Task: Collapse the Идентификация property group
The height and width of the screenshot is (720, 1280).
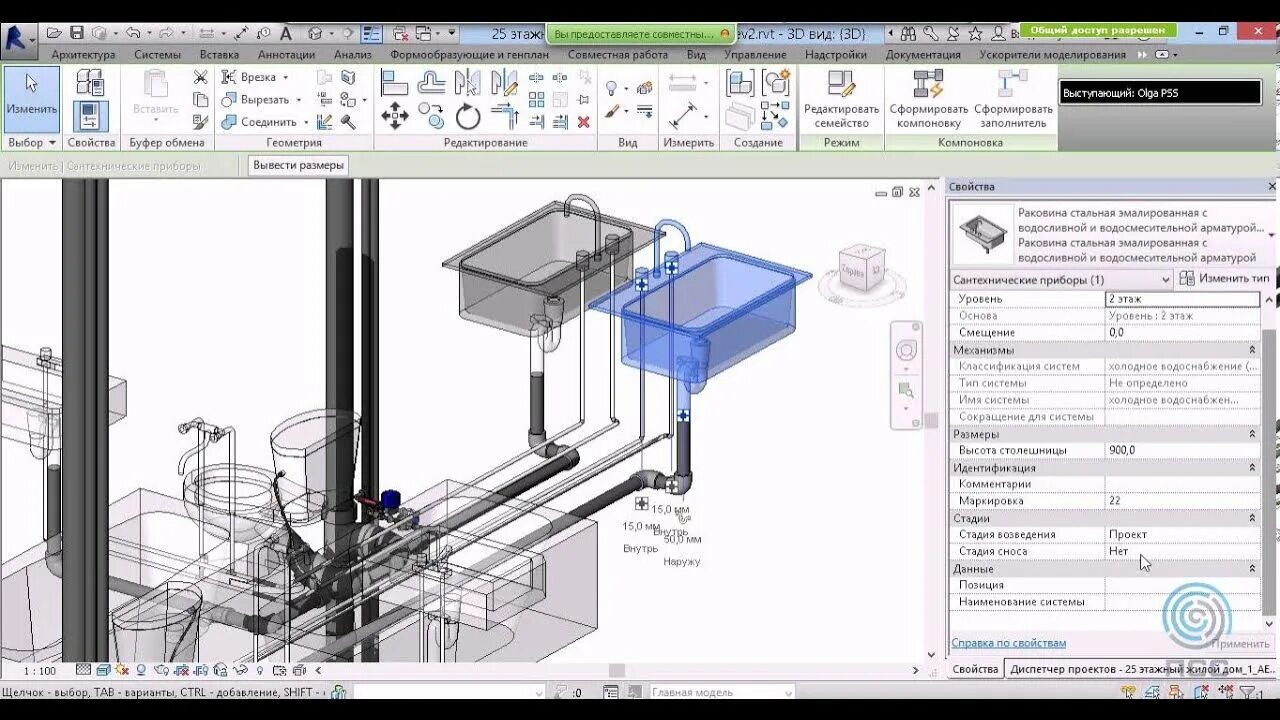Action: [1252, 467]
